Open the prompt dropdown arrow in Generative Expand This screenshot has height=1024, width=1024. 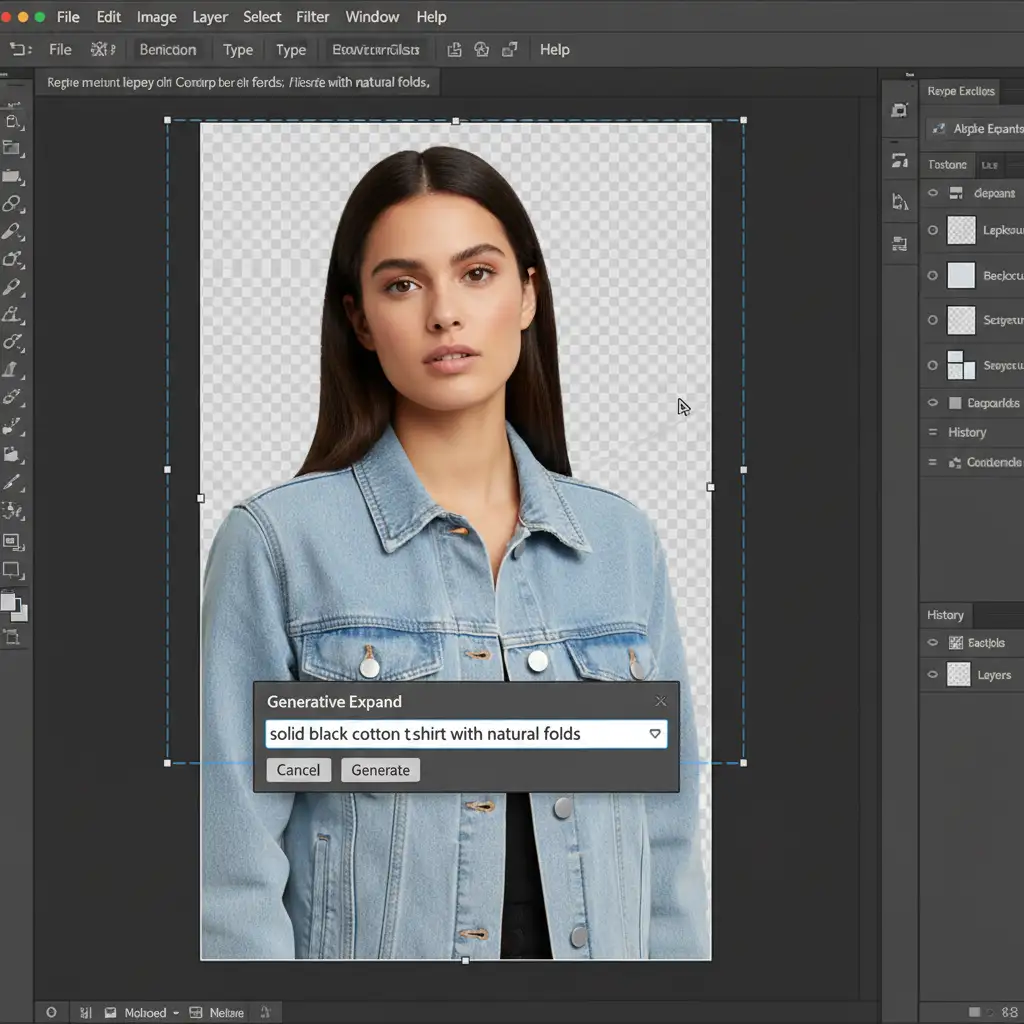[x=655, y=734]
